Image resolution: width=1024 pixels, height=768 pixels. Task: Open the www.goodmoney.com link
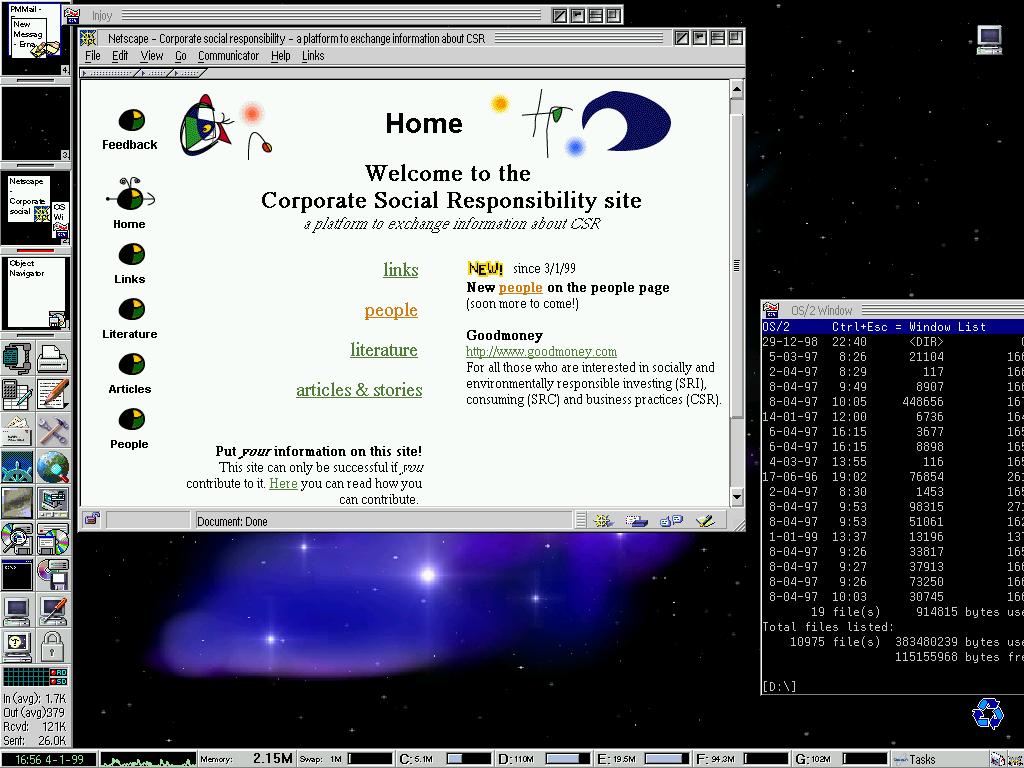(x=541, y=352)
